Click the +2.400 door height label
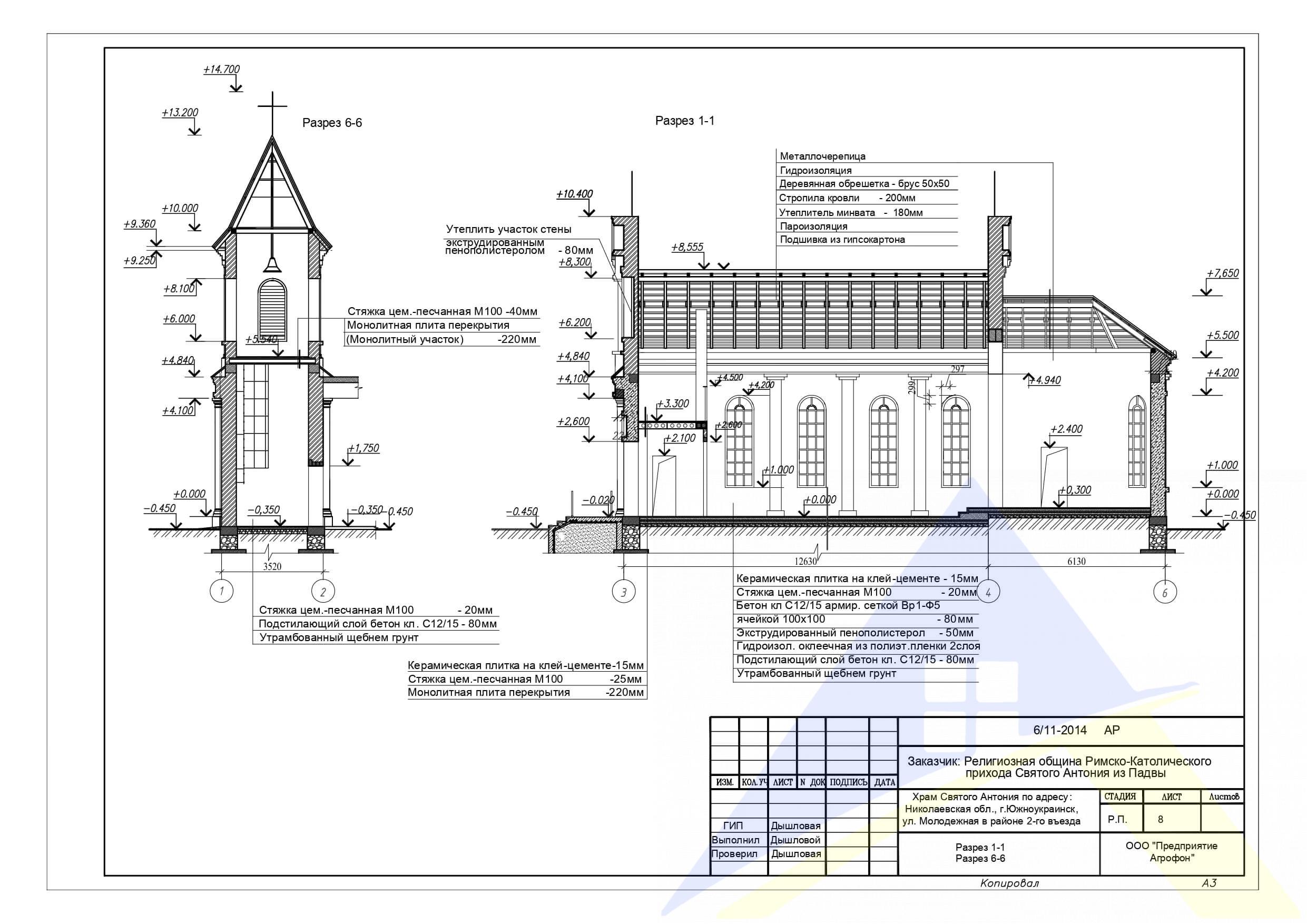The height and width of the screenshot is (924, 1307). [1066, 429]
